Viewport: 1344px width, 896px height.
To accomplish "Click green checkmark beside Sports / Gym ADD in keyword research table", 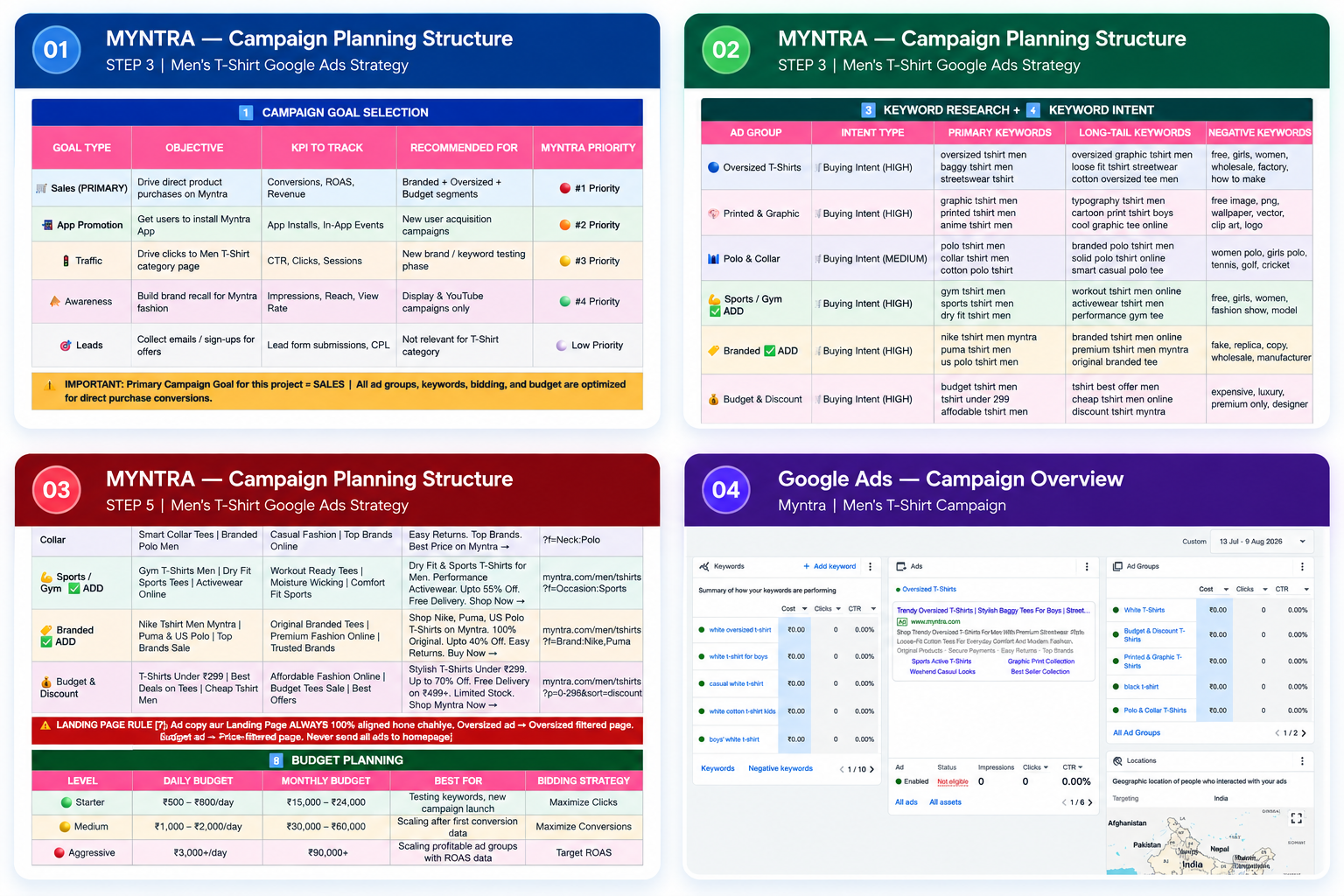I will point(715,311).
